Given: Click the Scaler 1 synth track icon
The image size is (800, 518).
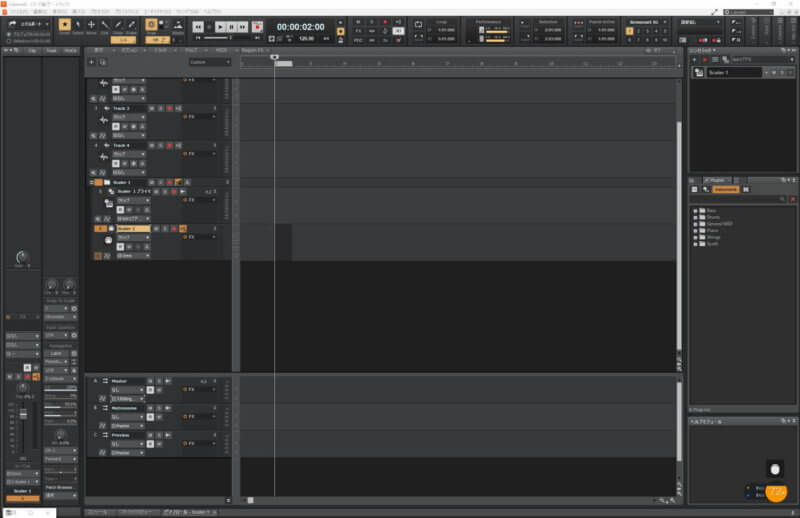Looking at the screenshot, I should [109, 204].
